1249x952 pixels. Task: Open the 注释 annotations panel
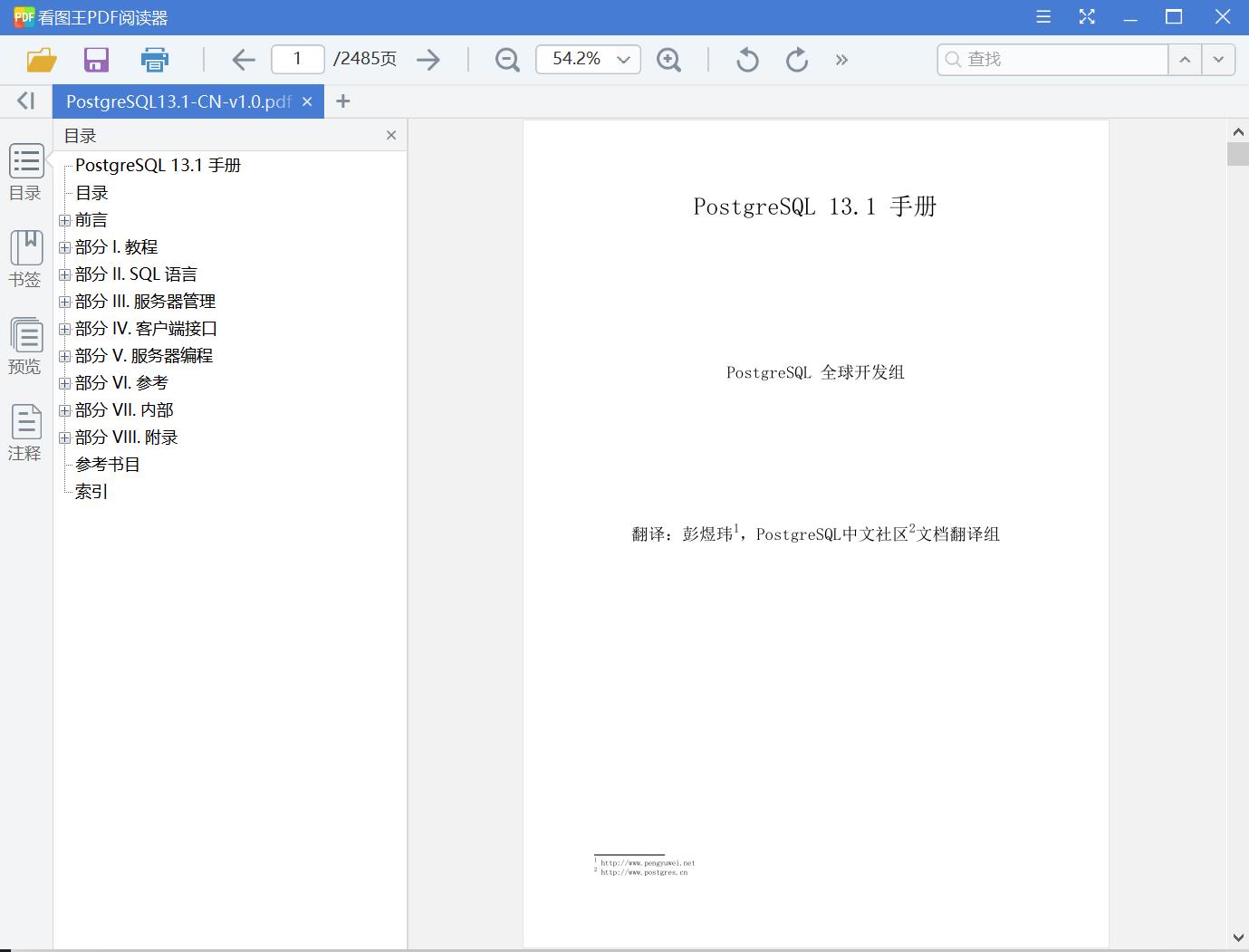tap(24, 431)
